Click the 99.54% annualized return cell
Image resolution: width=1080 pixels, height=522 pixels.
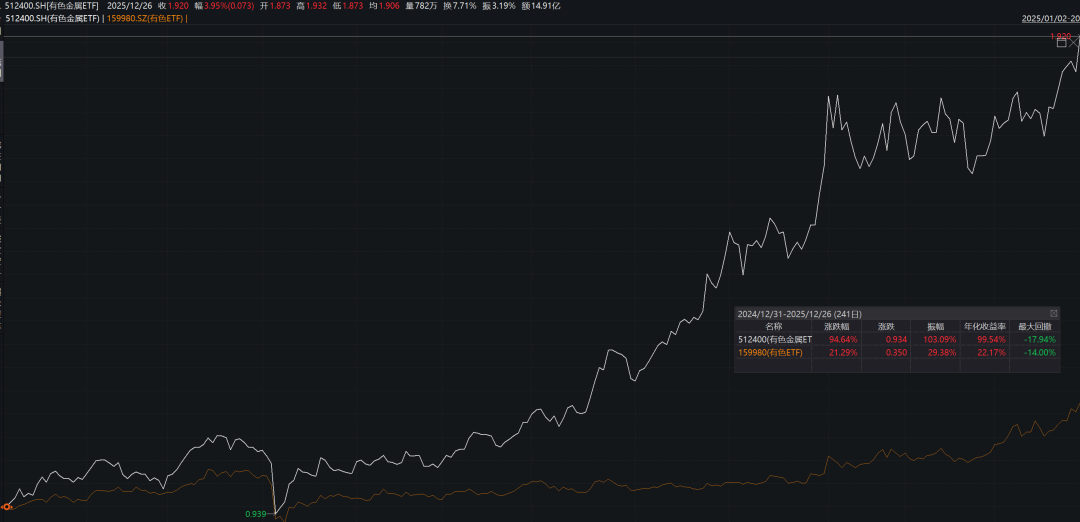point(992,340)
